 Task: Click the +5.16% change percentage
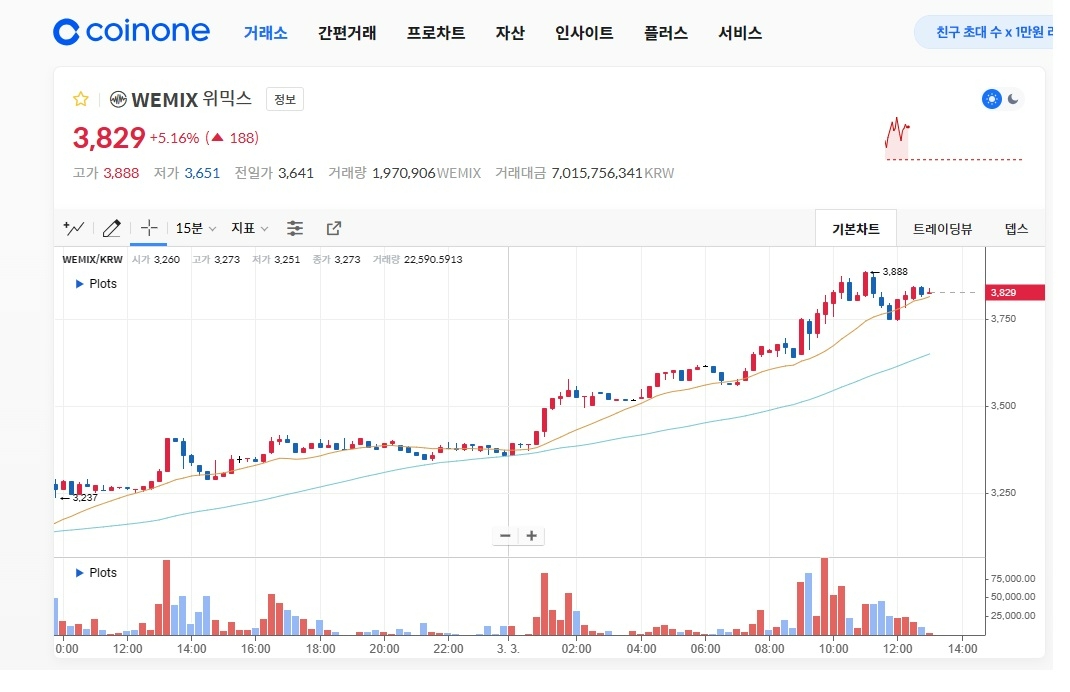(175, 138)
